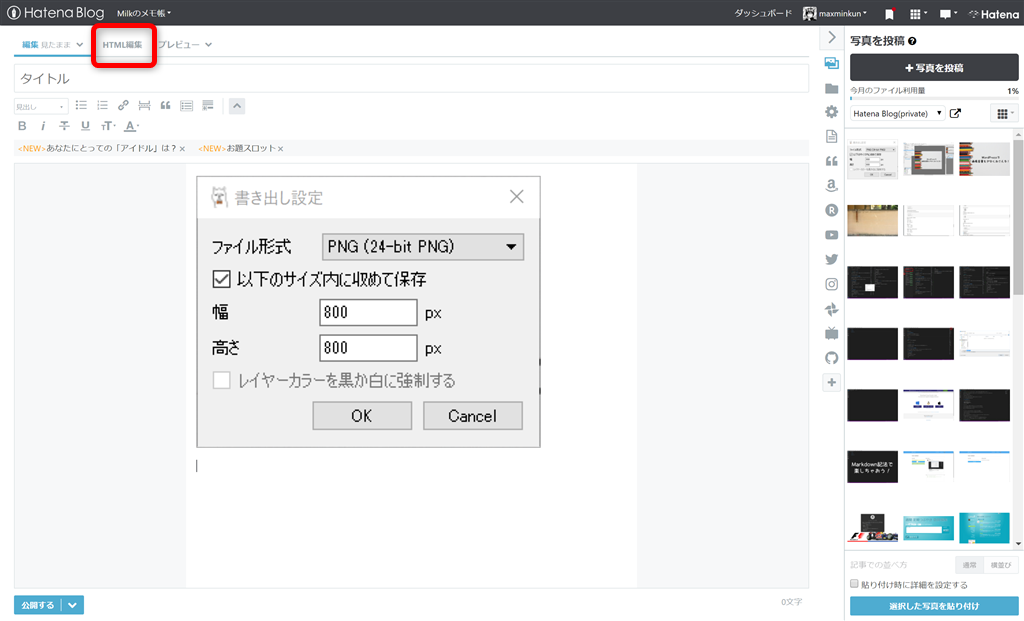Open the header messages dropdown
The image size is (1024, 621).
(x=948, y=14)
